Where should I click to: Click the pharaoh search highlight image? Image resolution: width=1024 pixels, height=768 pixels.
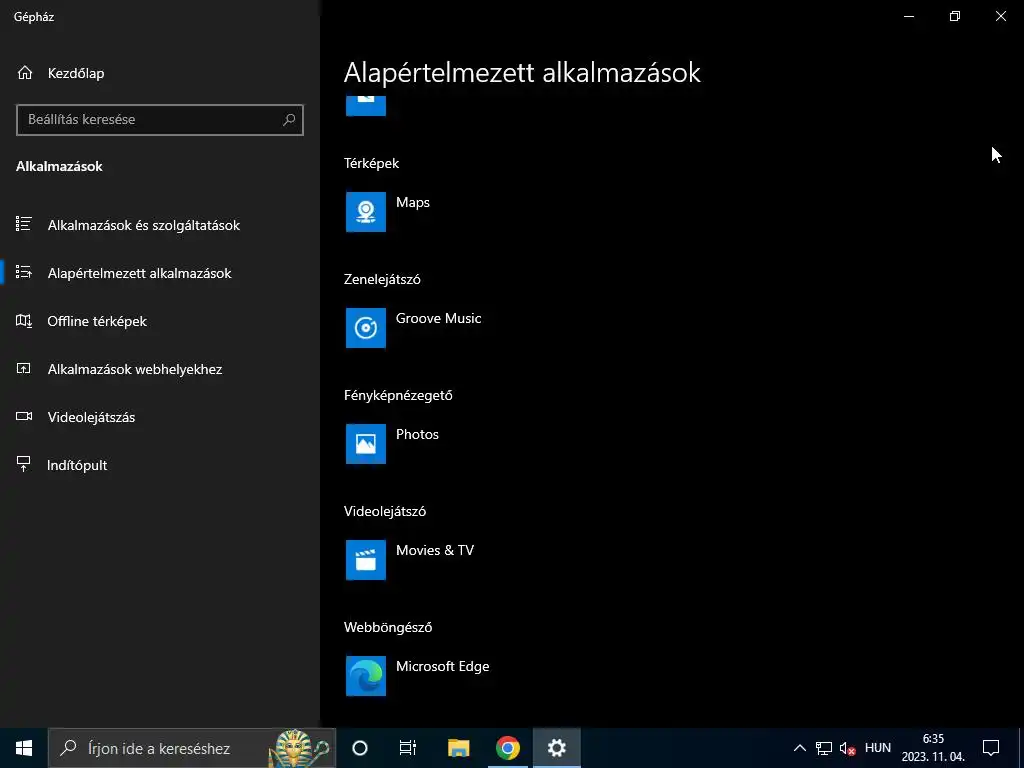coord(299,748)
